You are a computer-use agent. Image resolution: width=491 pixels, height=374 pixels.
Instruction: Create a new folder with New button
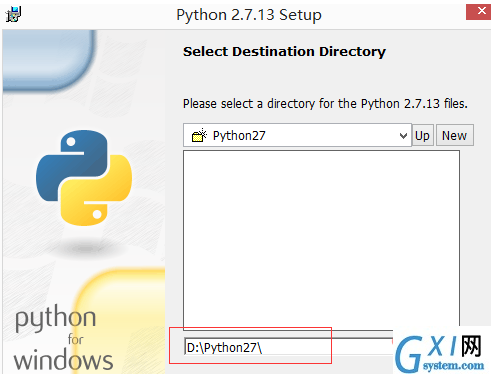tap(454, 136)
